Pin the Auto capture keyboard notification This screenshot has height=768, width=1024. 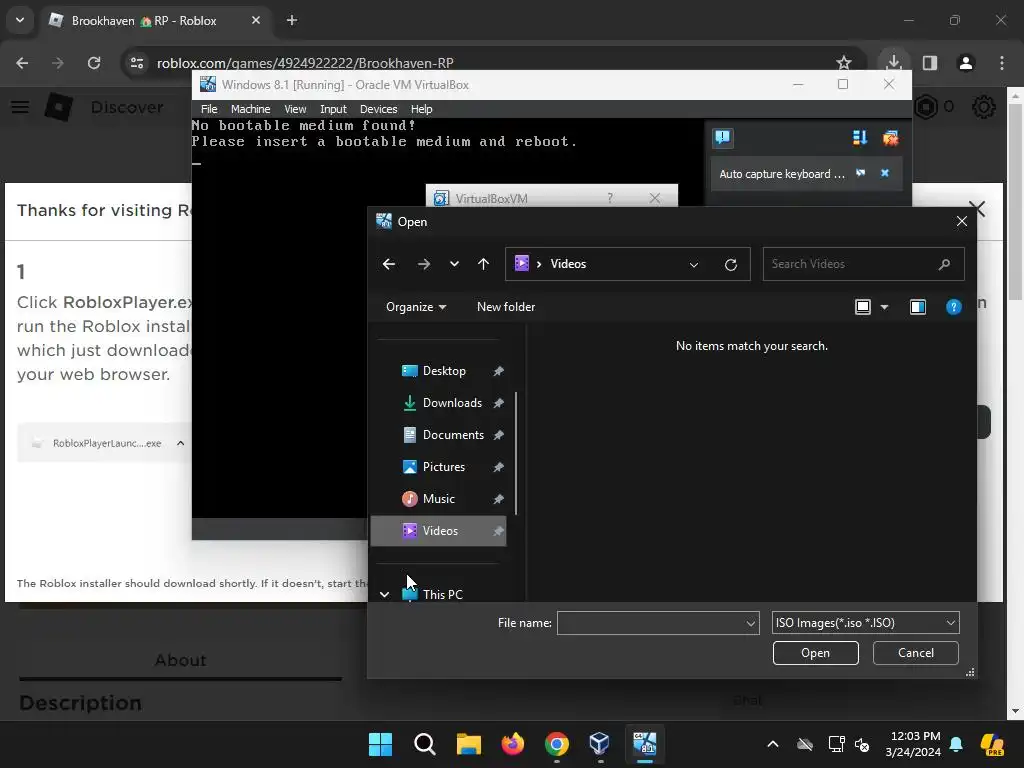coord(861,173)
